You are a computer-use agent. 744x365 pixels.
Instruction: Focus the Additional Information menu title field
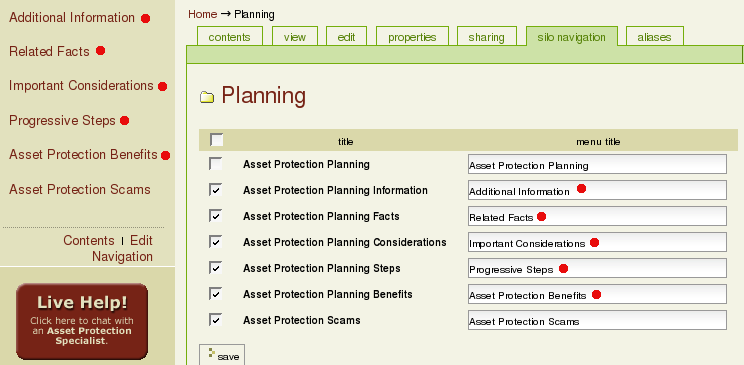597,190
